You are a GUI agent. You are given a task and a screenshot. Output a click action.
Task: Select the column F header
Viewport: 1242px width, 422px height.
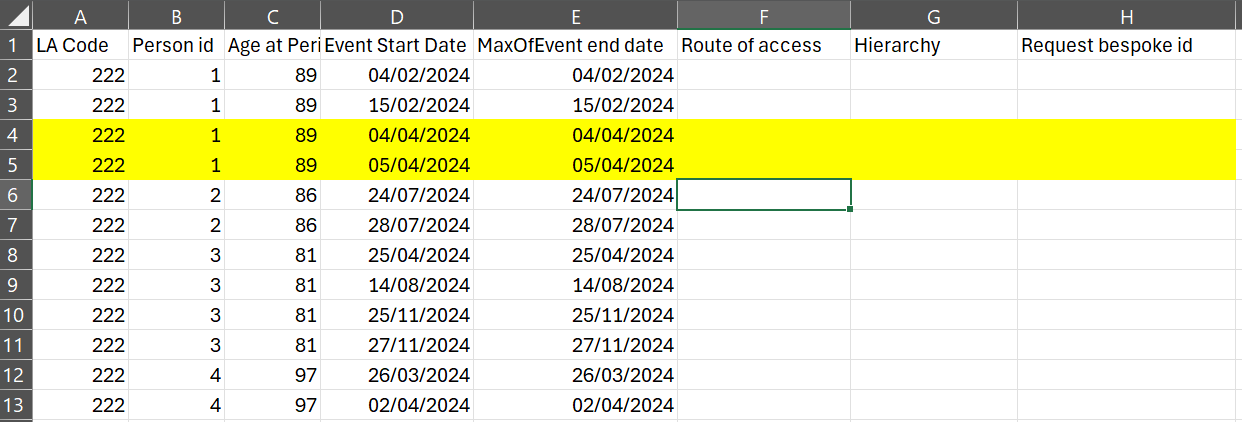tap(763, 15)
